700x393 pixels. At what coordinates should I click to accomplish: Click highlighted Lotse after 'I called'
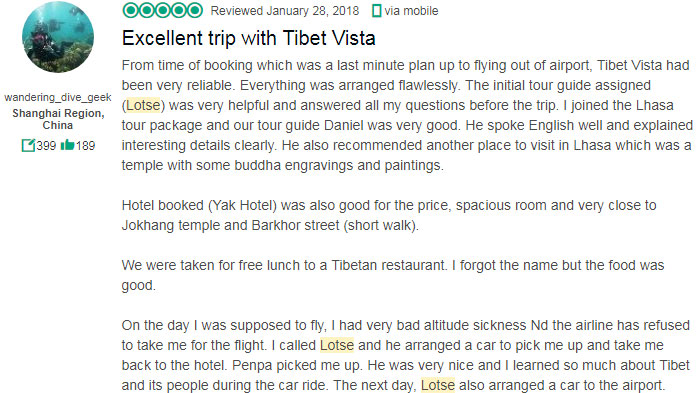[x=337, y=345]
